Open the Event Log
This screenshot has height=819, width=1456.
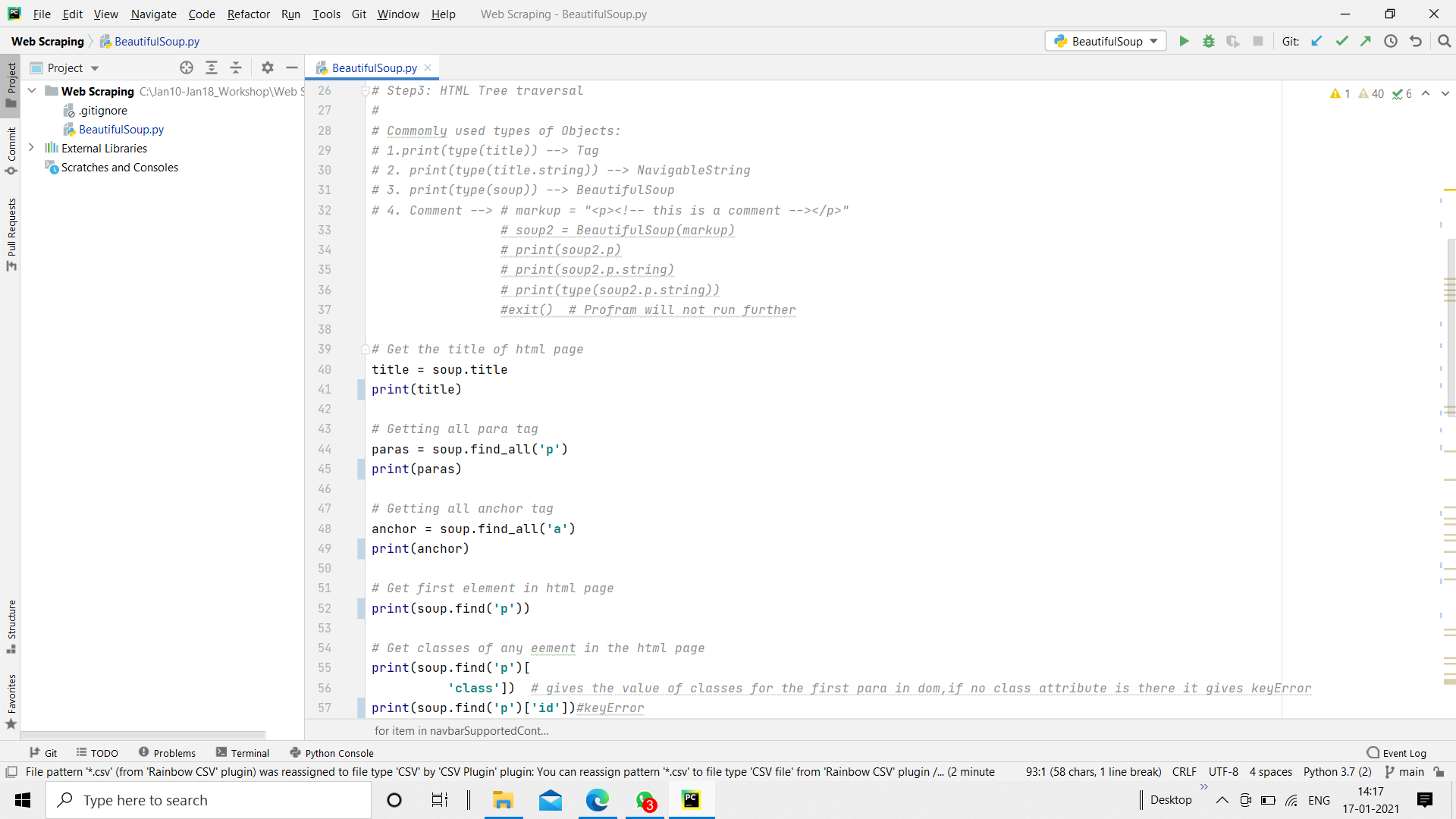1396,753
